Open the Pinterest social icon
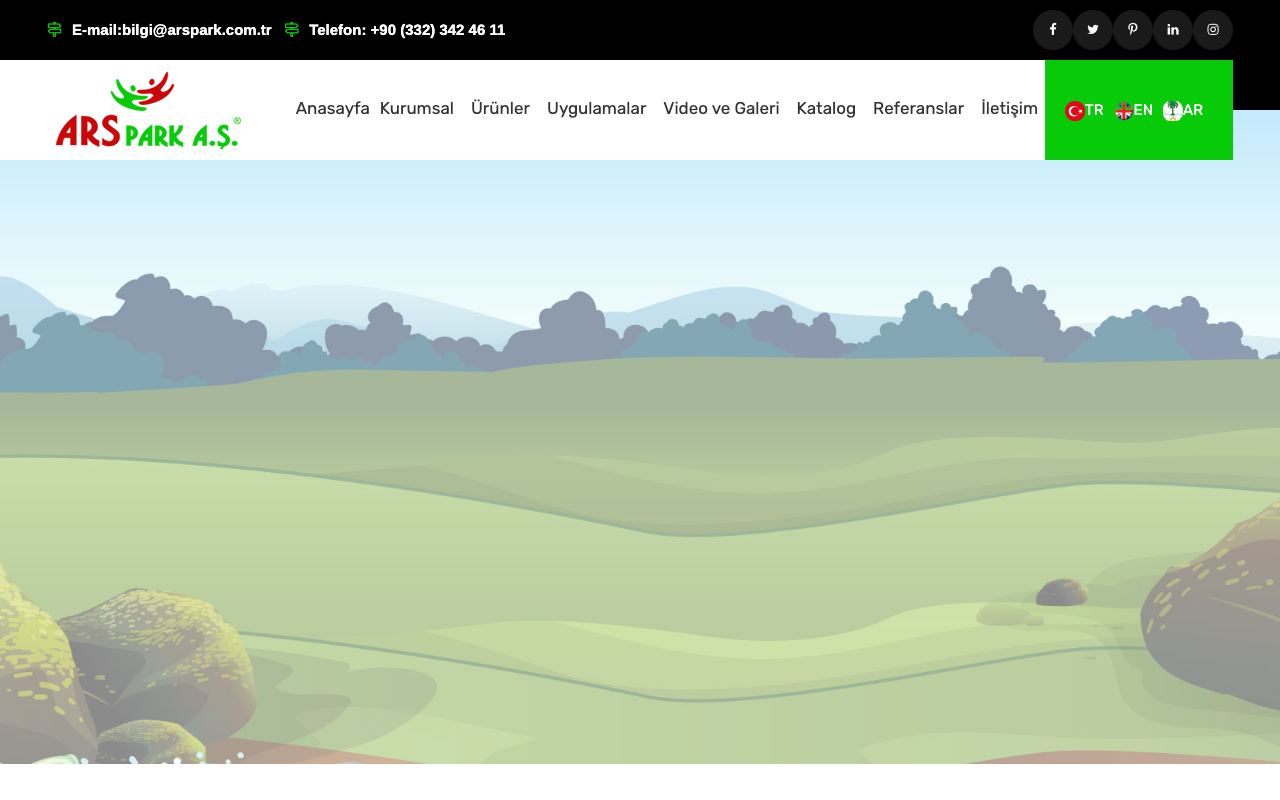The image size is (1280, 800). (x=1132, y=30)
